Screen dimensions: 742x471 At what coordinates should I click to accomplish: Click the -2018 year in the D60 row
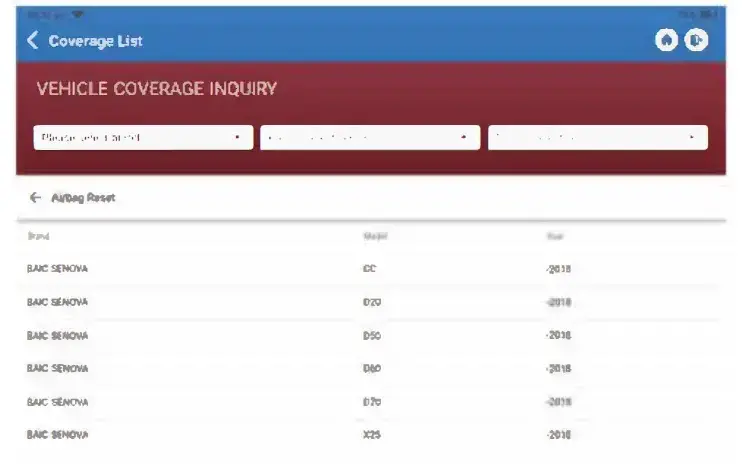coord(558,368)
